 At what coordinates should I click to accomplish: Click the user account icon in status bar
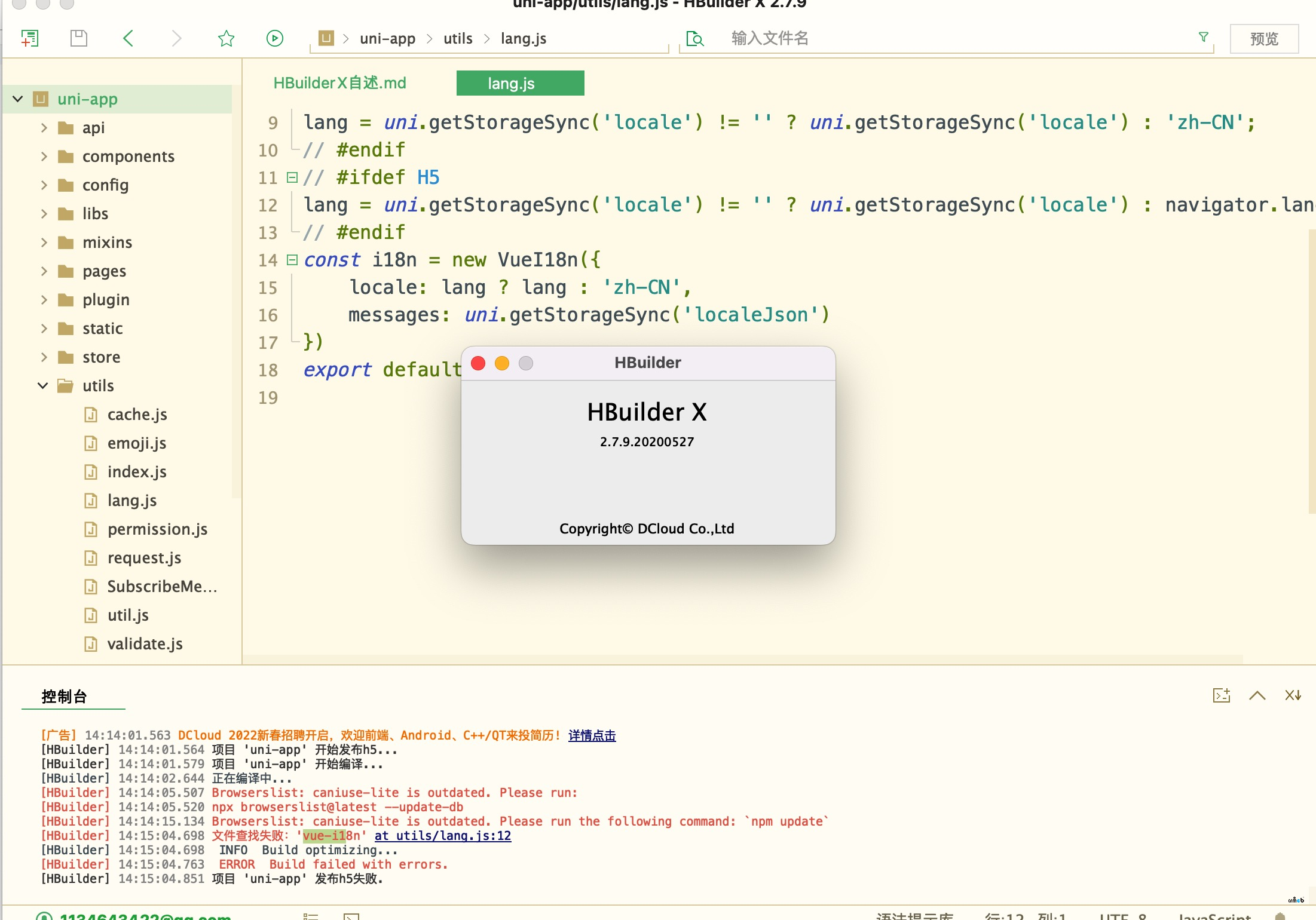[x=44, y=916]
